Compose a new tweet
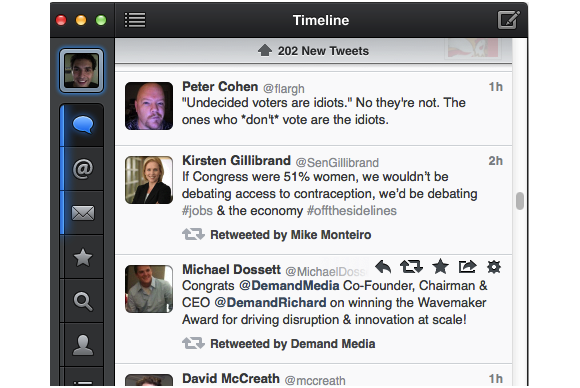Screen dimensions: 580x388 pyautogui.click(x=509, y=20)
